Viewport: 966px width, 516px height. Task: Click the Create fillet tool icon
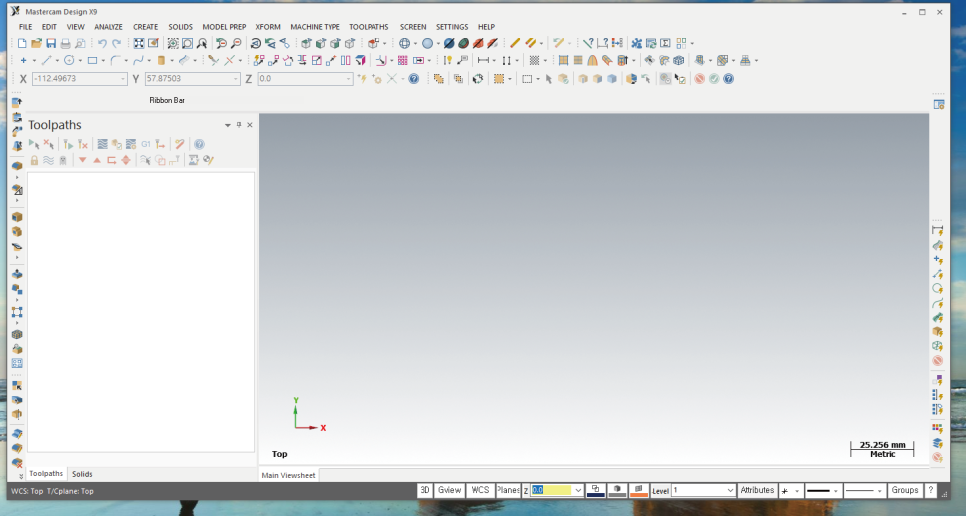pyautogui.click(x=115, y=60)
